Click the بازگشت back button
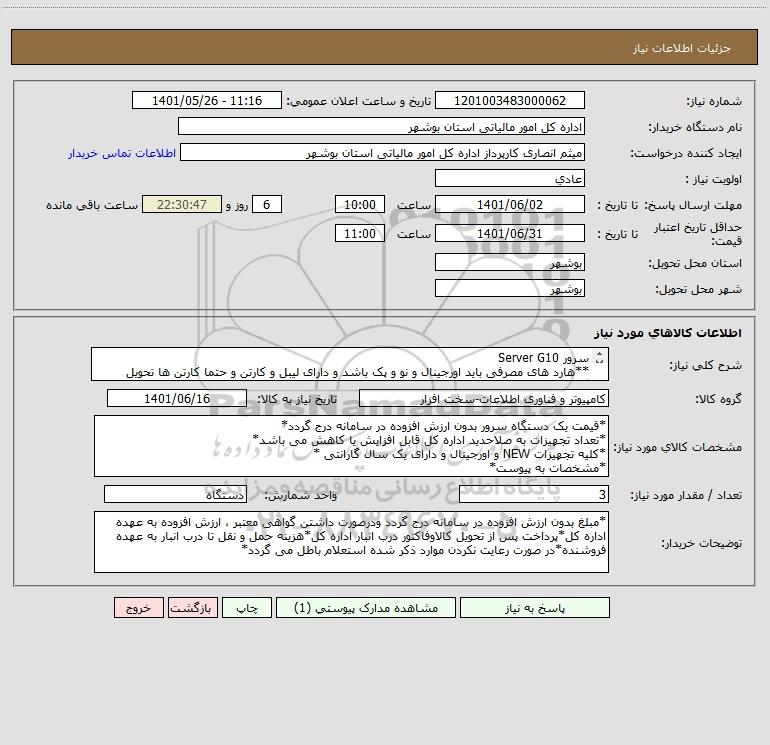Image resolution: width=770 pixels, height=745 pixels. (192, 608)
